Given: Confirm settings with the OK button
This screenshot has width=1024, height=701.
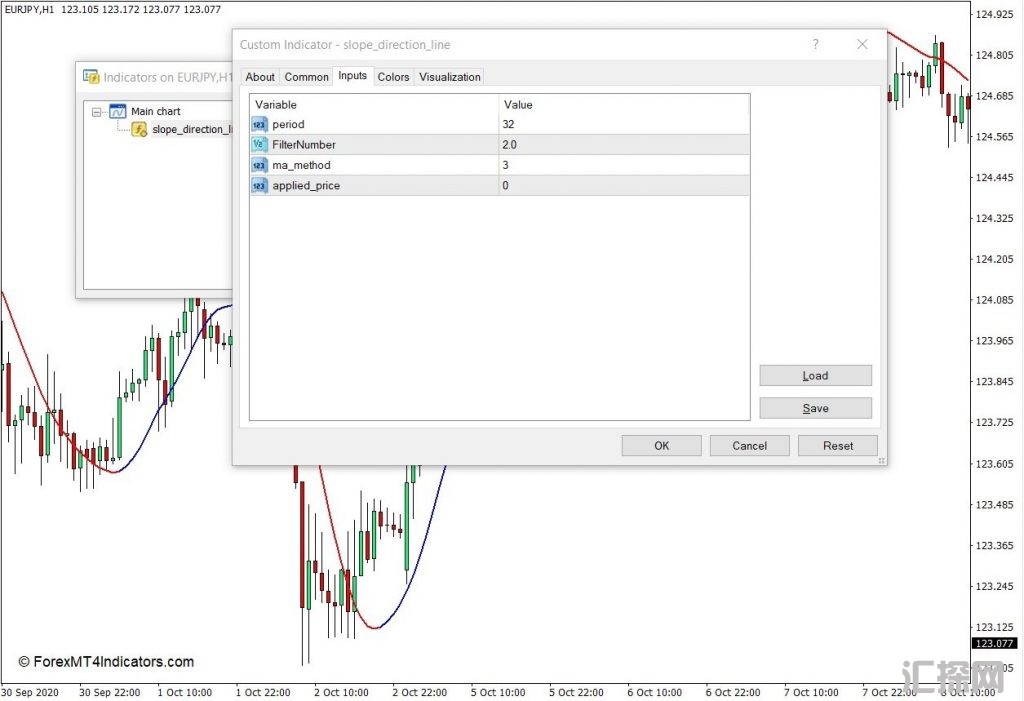Looking at the screenshot, I should 661,446.
